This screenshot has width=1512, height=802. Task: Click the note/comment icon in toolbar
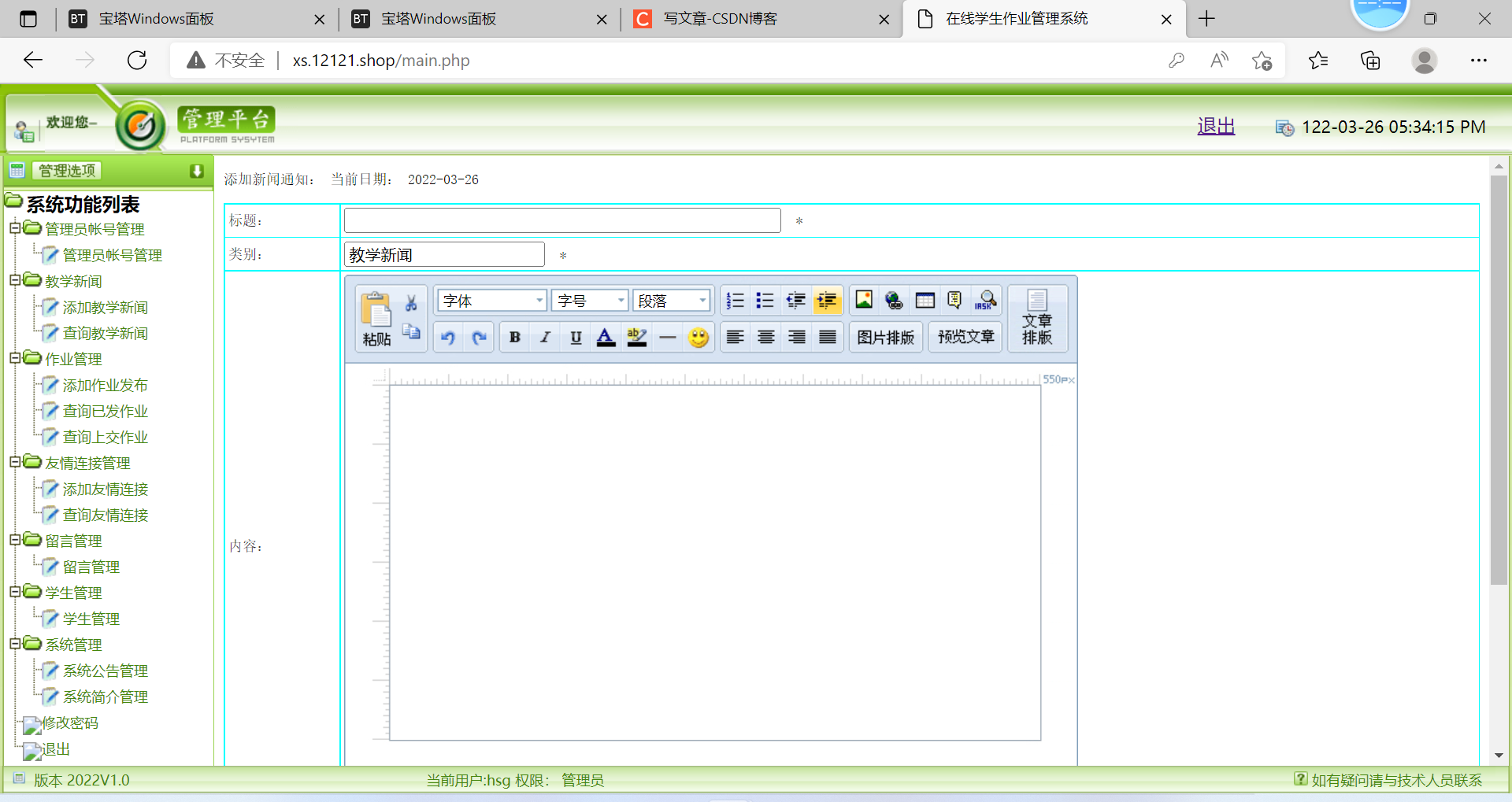point(954,300)
